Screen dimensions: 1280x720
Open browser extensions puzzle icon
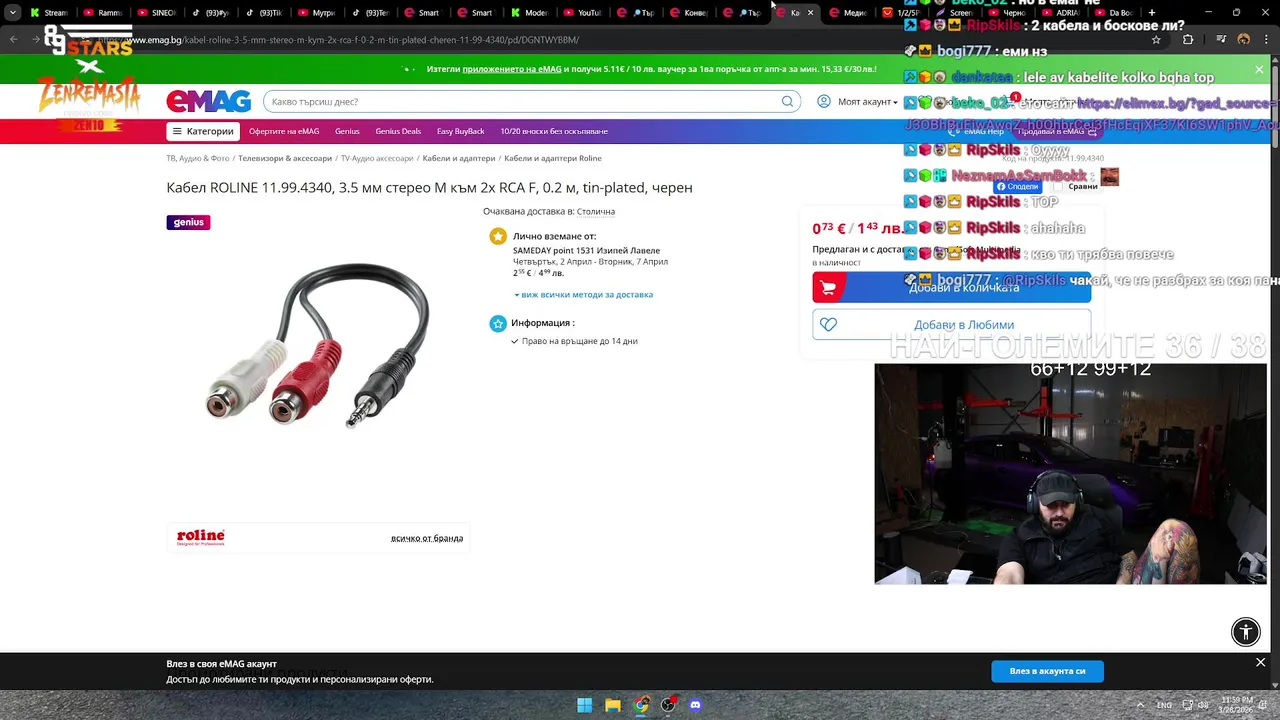pos(1188,40)
